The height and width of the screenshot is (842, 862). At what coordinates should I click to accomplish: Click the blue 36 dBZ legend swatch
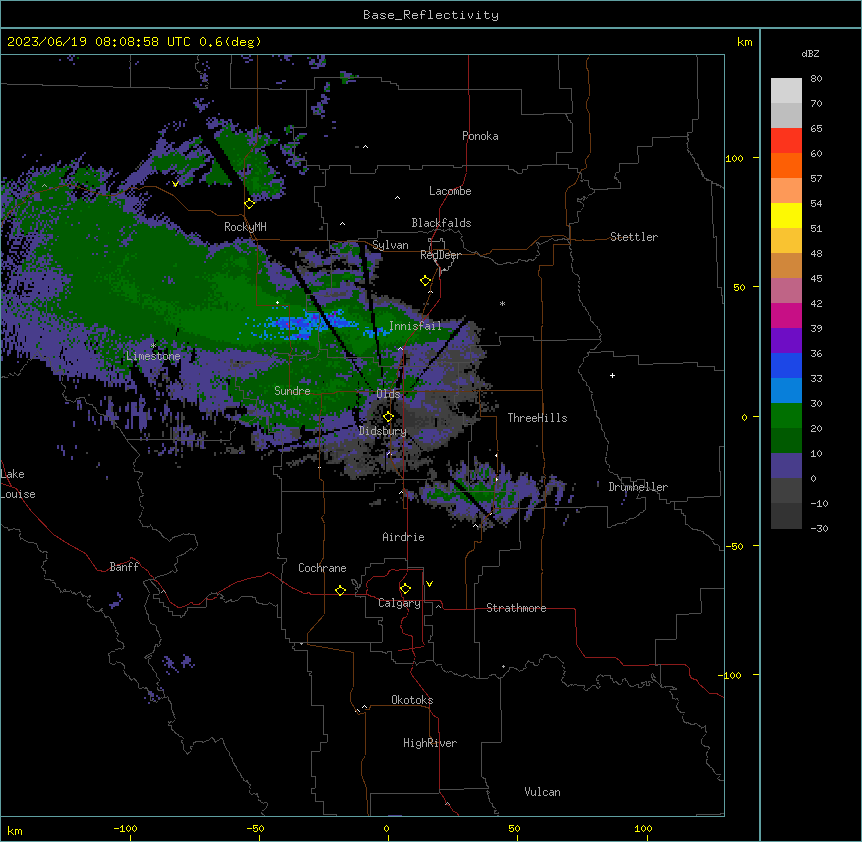pyautogui.click(x=786, y=365)
